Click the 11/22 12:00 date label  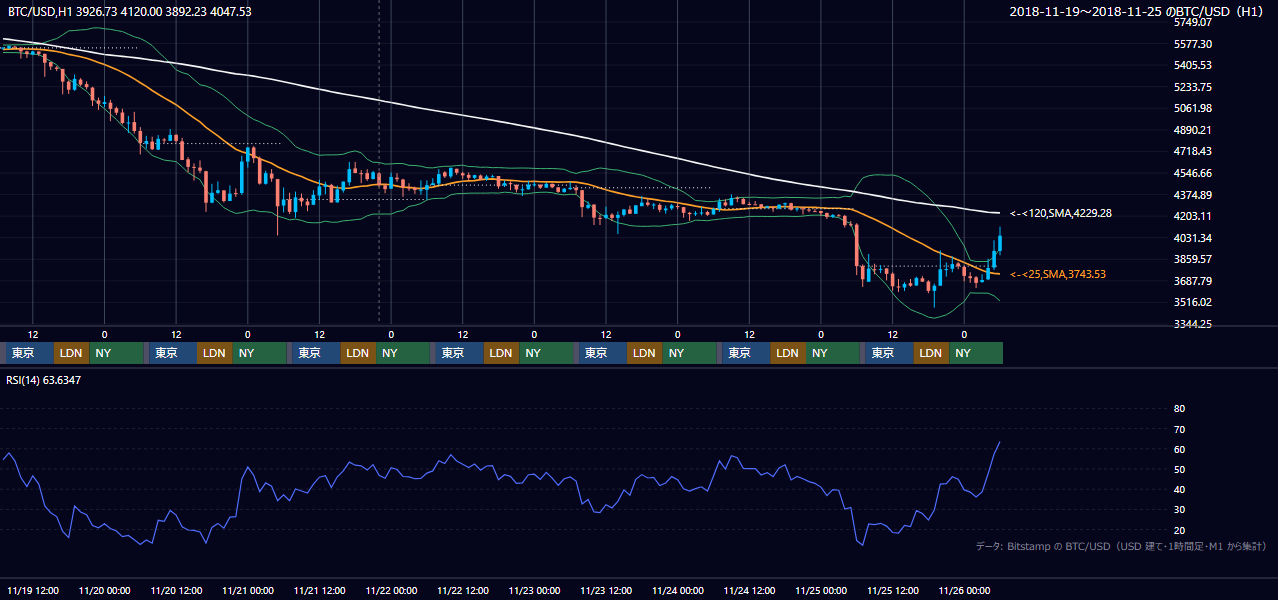[463, 591]
